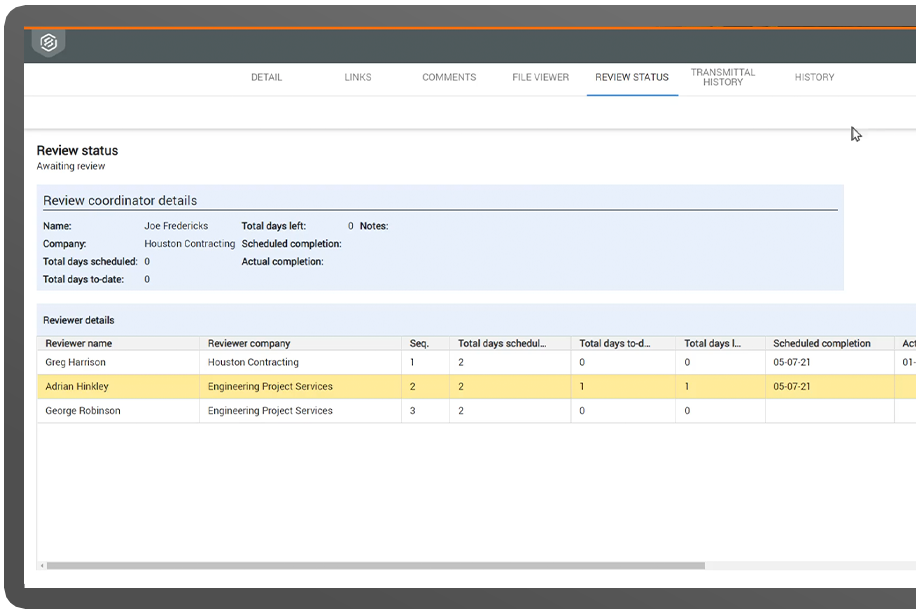The height and width of the screenshot is (615, 916).
Task: Sort by the Seq. column header
Action: coord(419,343)
